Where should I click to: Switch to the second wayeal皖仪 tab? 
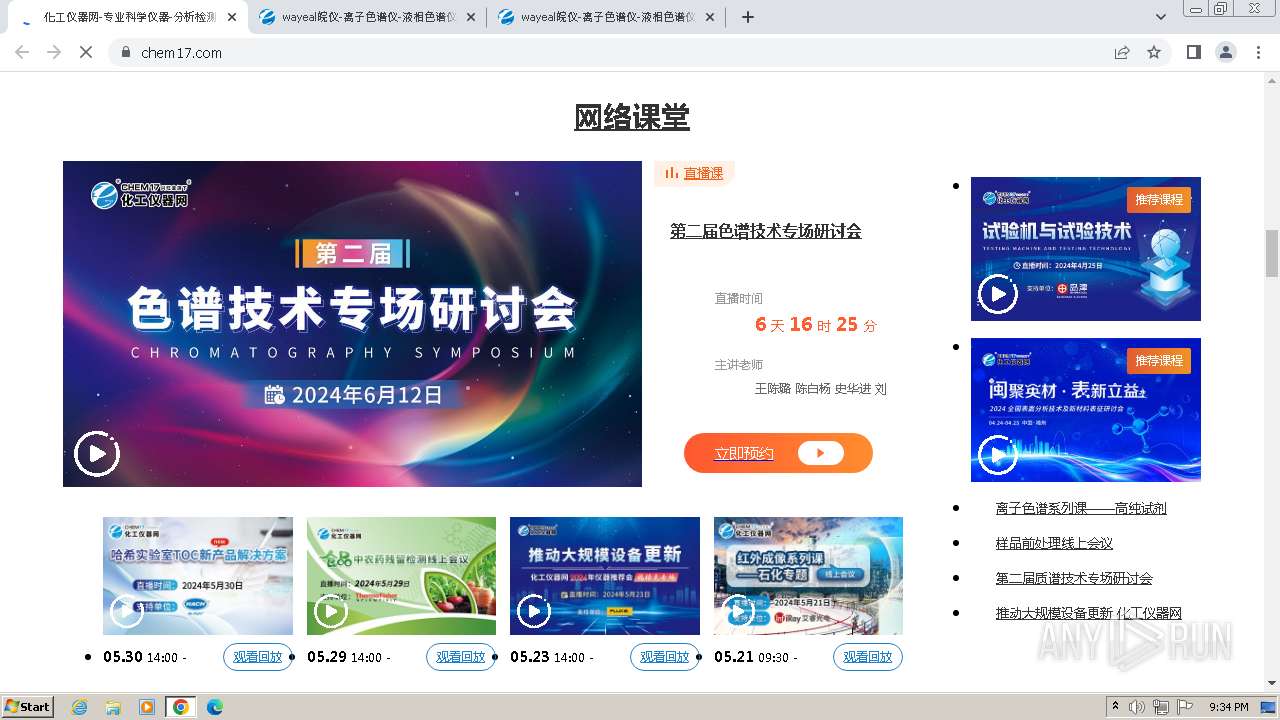[x=368, y=17]
